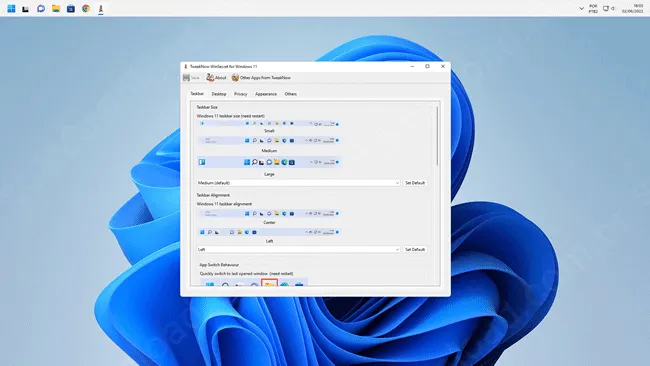Launch Chat from the taskbar
Image resolution: width=650 pixels, height=366 pixels.
click(x=41, y=8)
